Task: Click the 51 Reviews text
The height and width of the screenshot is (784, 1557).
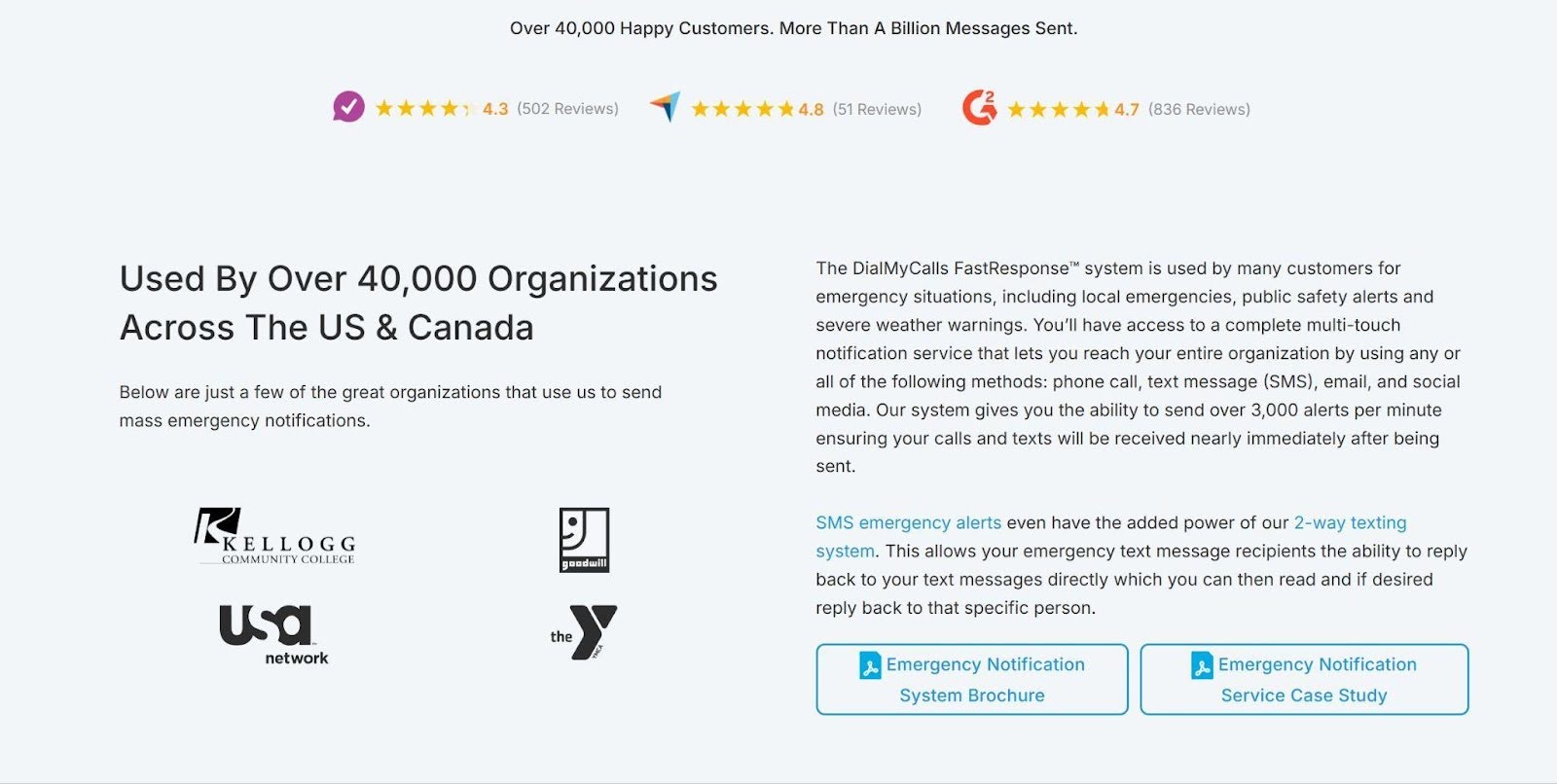Action: coord(877,109)
